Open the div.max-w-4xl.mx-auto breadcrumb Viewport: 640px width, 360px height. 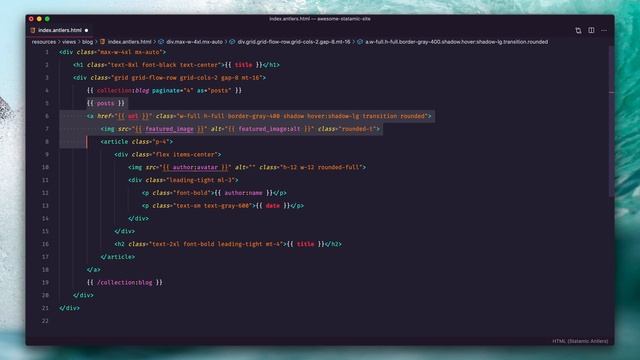click(x=194, y=42)
